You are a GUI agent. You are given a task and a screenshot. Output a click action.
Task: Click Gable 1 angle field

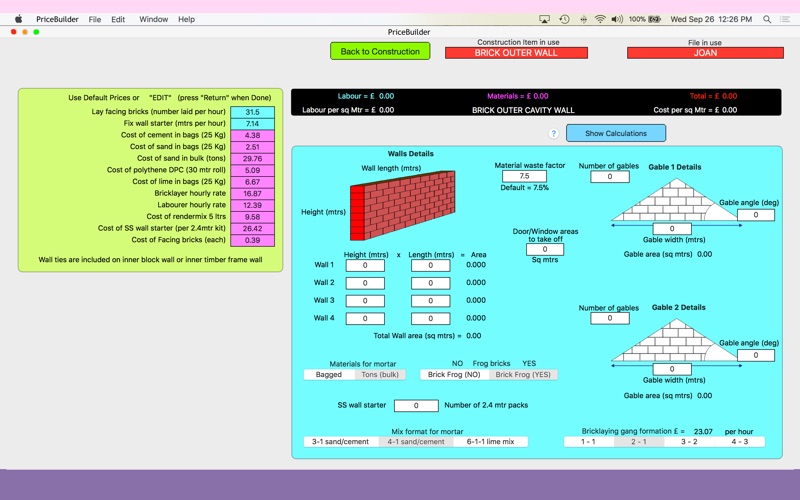click(756, 215)
